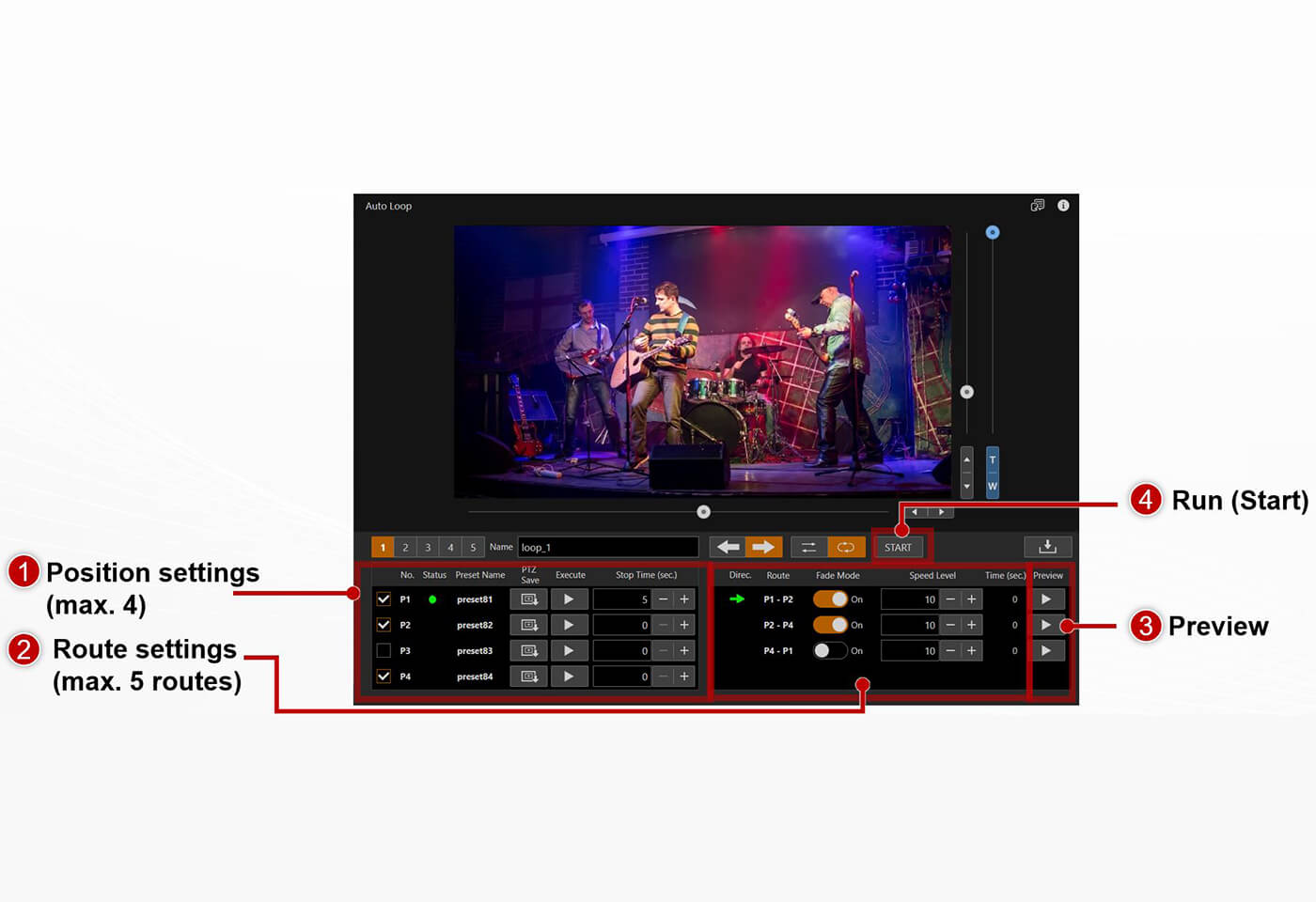Click the tilt-up arrow control beside the video
1316x902 pixels.
(966, 459)
